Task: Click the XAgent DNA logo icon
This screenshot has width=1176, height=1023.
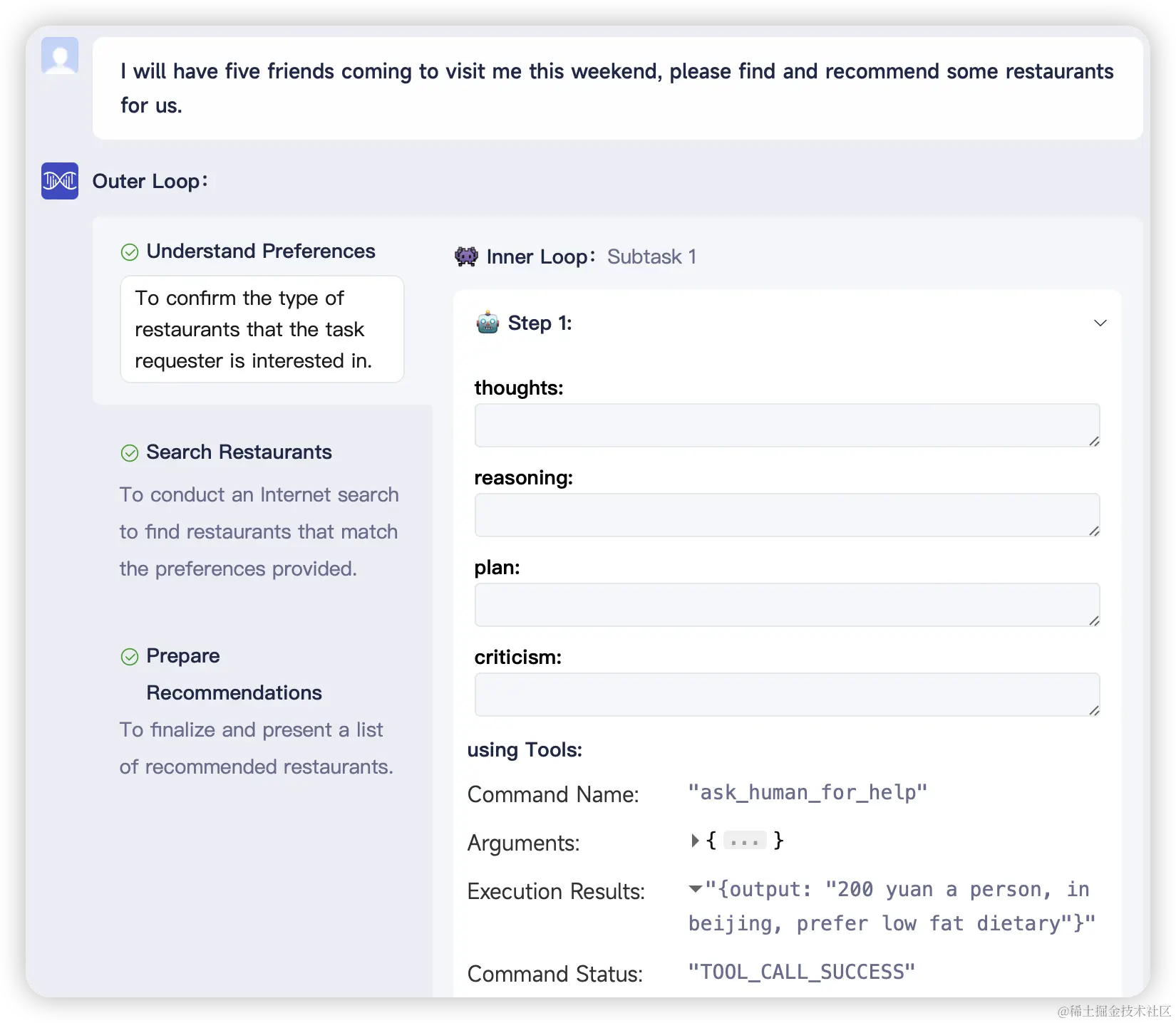Action: 60,181
